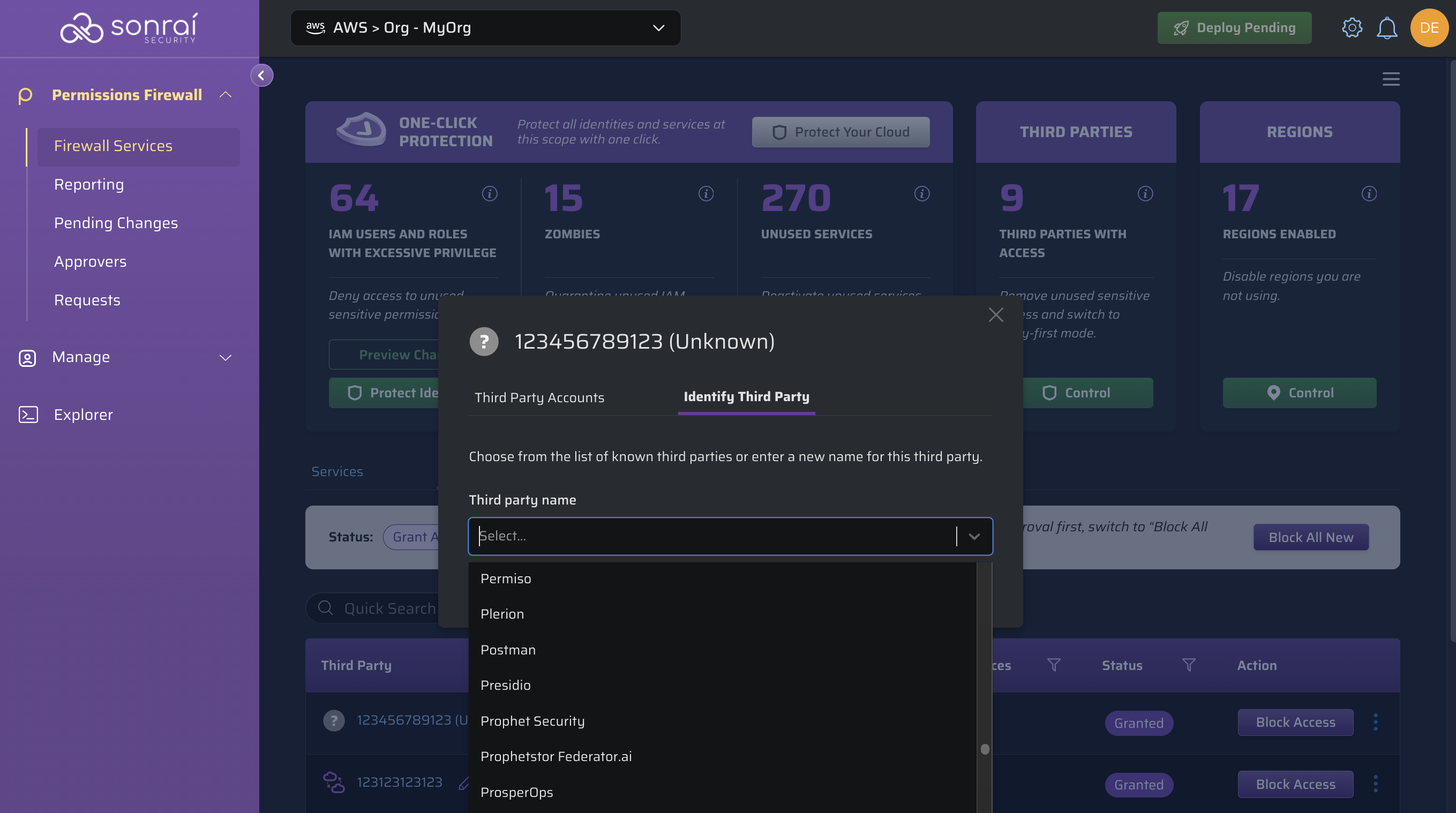This screenshot has height=813, width=1456.
Task: Block Access for 123123123123 account
Action: tap(1295, 784)
